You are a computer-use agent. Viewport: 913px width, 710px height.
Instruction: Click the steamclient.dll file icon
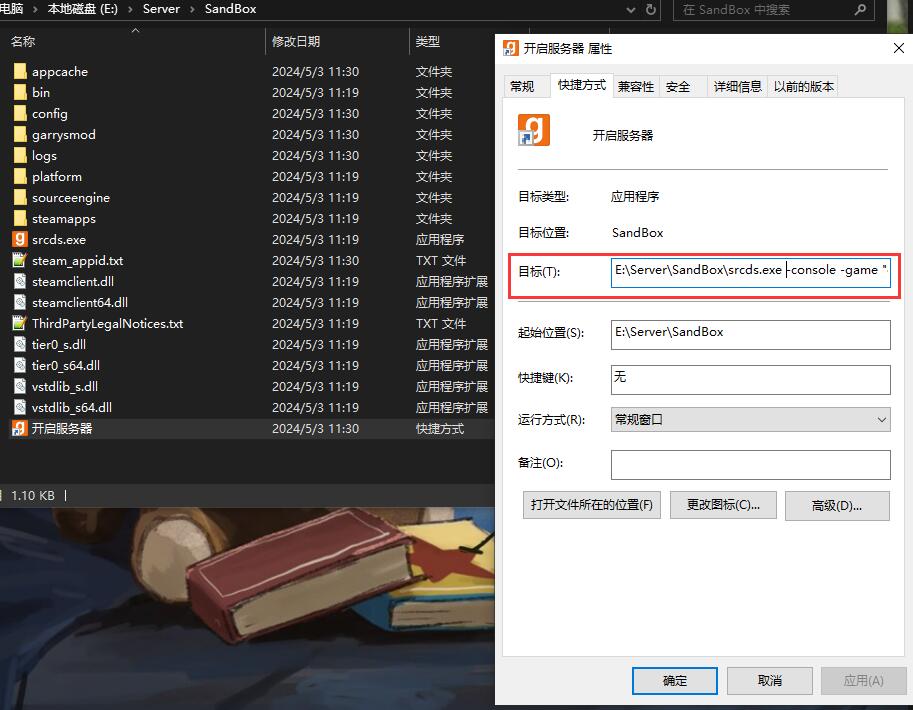point(20,281)
